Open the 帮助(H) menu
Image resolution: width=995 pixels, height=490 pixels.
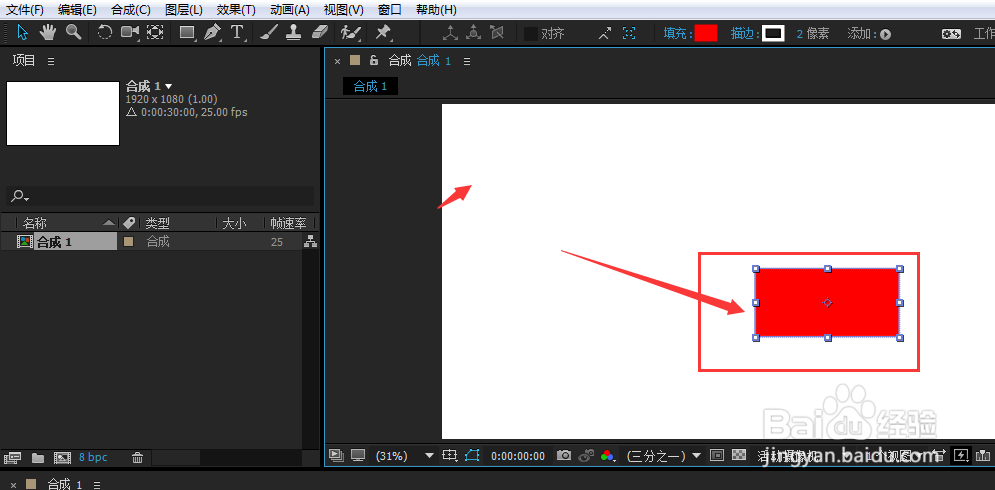tap(436, 10)
